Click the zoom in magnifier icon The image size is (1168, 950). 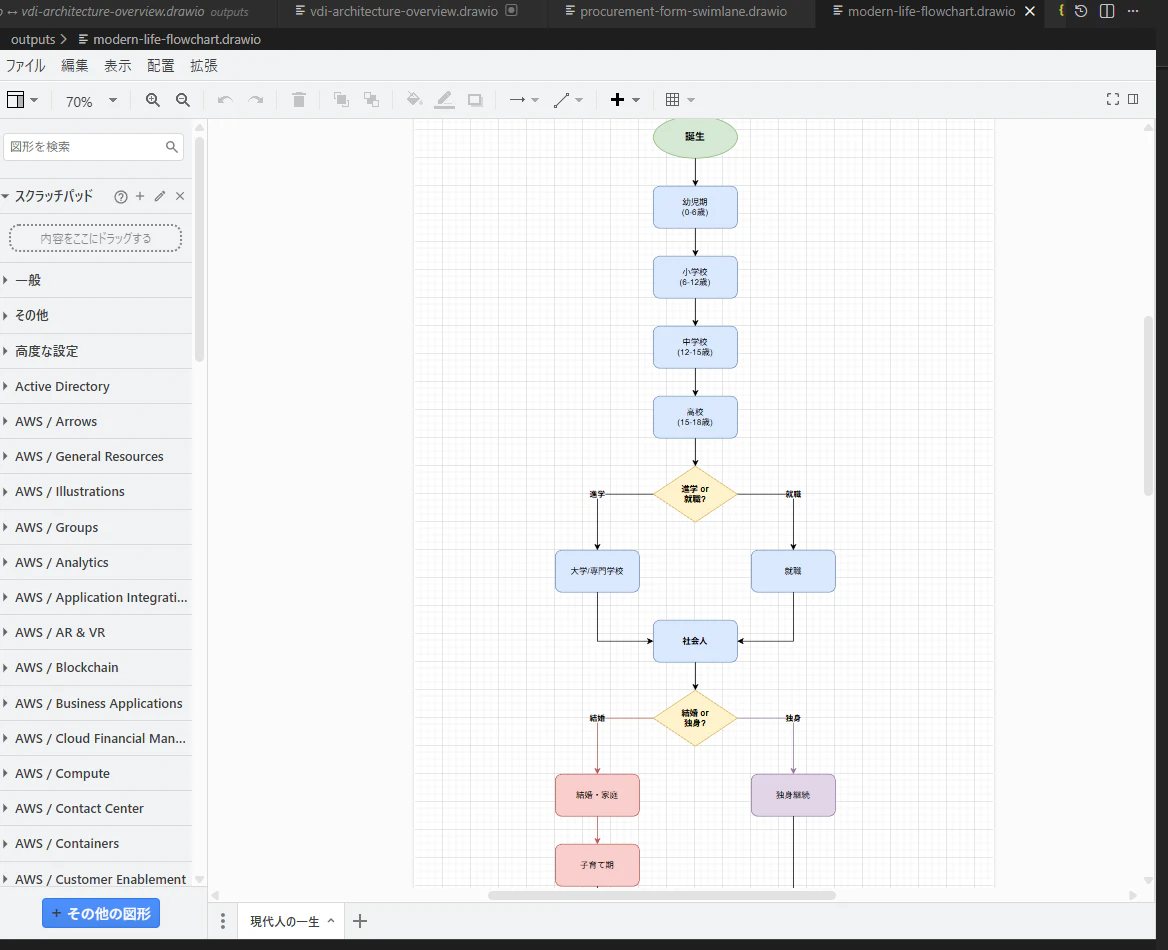click(153, 100)
